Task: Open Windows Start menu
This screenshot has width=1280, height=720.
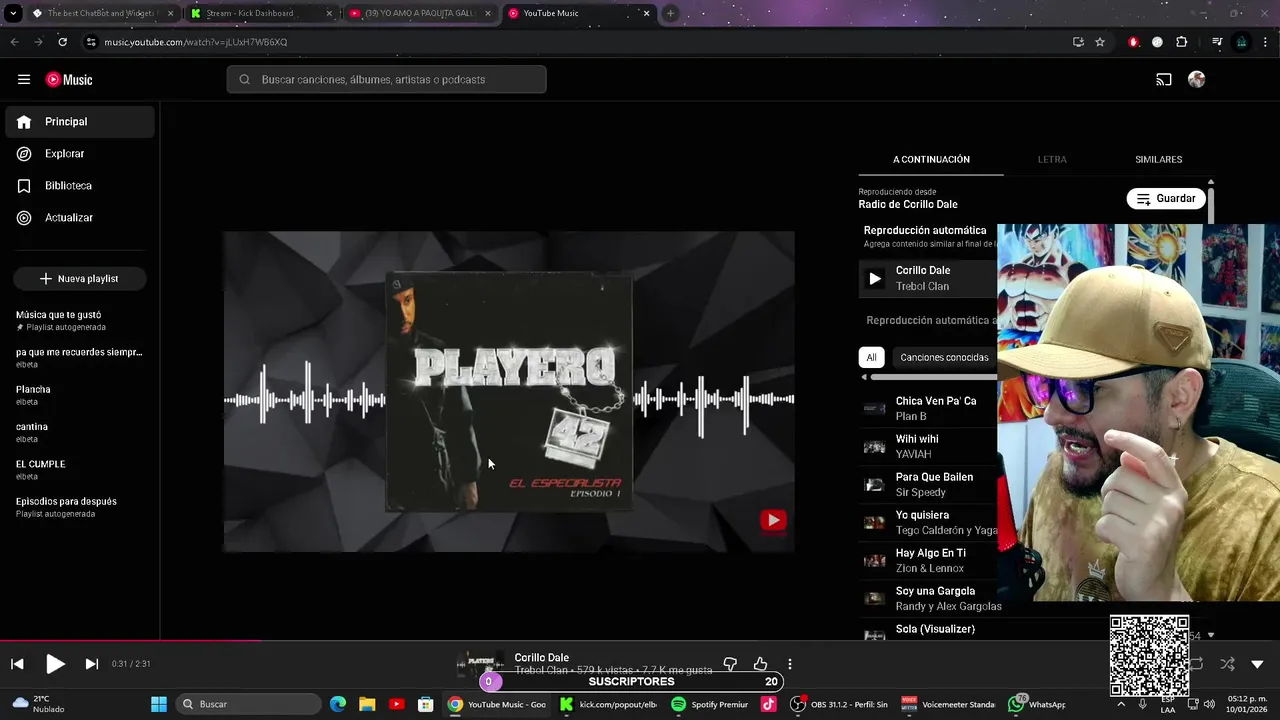Action: [x=158, y=704]
